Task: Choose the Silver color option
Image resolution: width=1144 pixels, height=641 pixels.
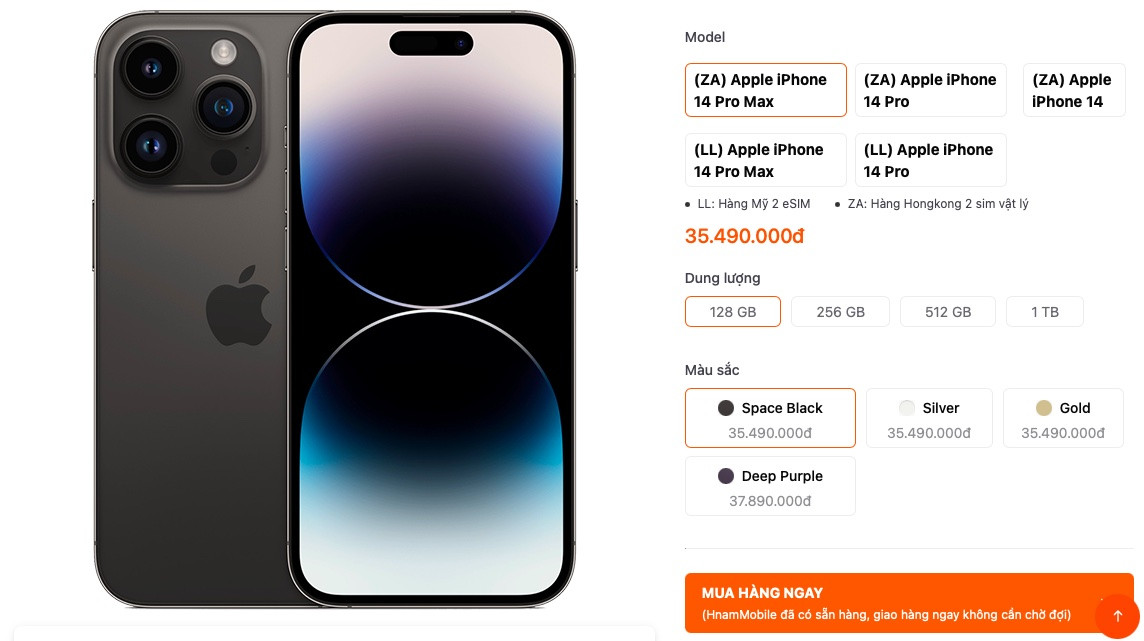Action: 929,418
